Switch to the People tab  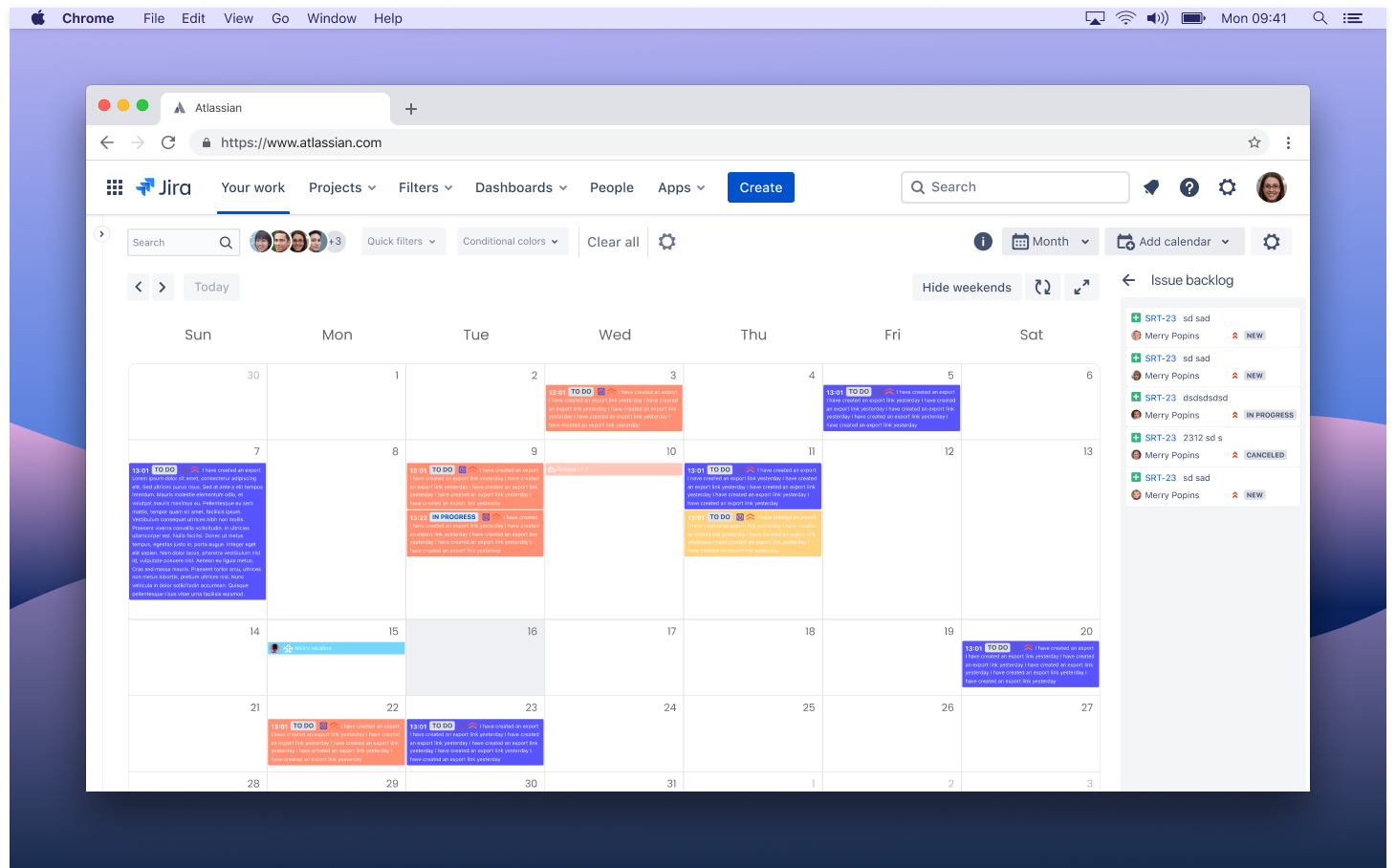[x=612, y=187]
